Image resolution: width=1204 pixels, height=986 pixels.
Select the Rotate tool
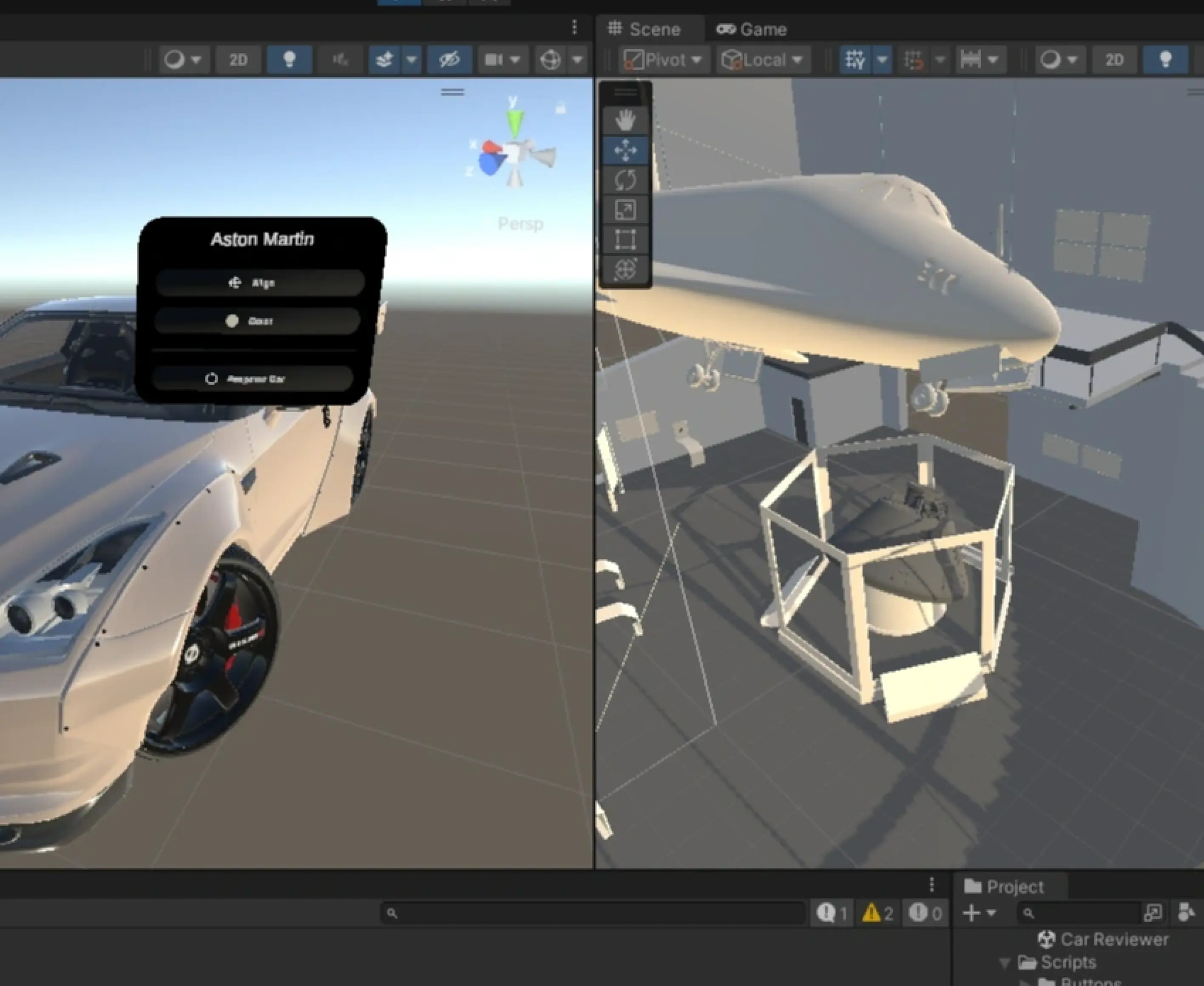click(625, 181)
